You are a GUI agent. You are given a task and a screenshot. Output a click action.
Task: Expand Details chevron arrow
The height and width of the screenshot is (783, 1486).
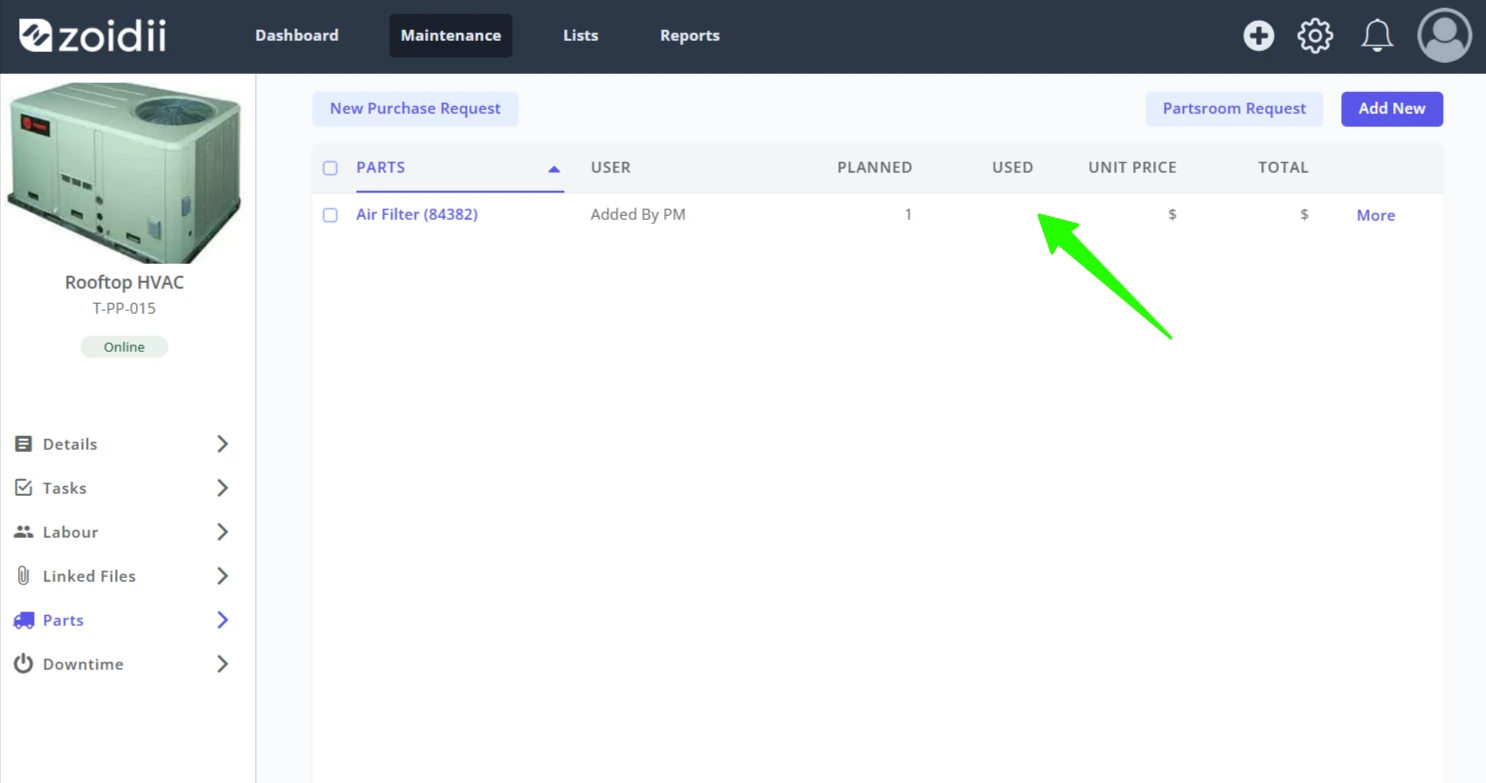(x=222, y=444)
